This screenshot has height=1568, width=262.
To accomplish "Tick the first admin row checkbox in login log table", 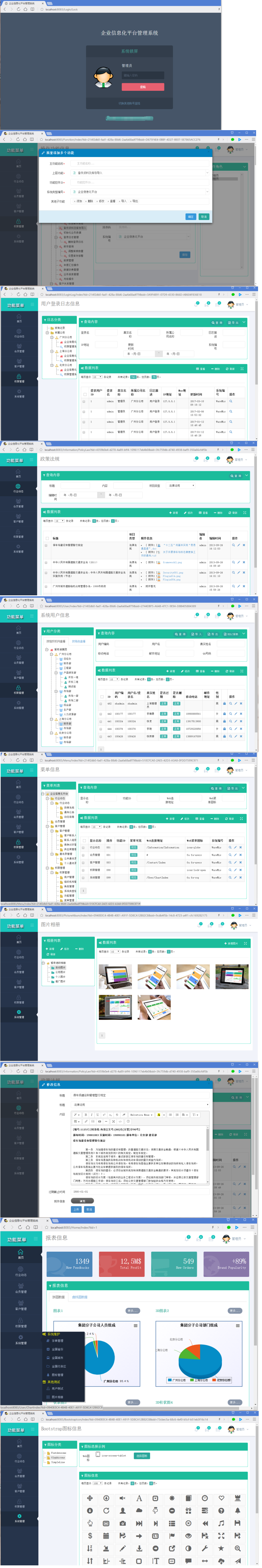I will [84, 401].
